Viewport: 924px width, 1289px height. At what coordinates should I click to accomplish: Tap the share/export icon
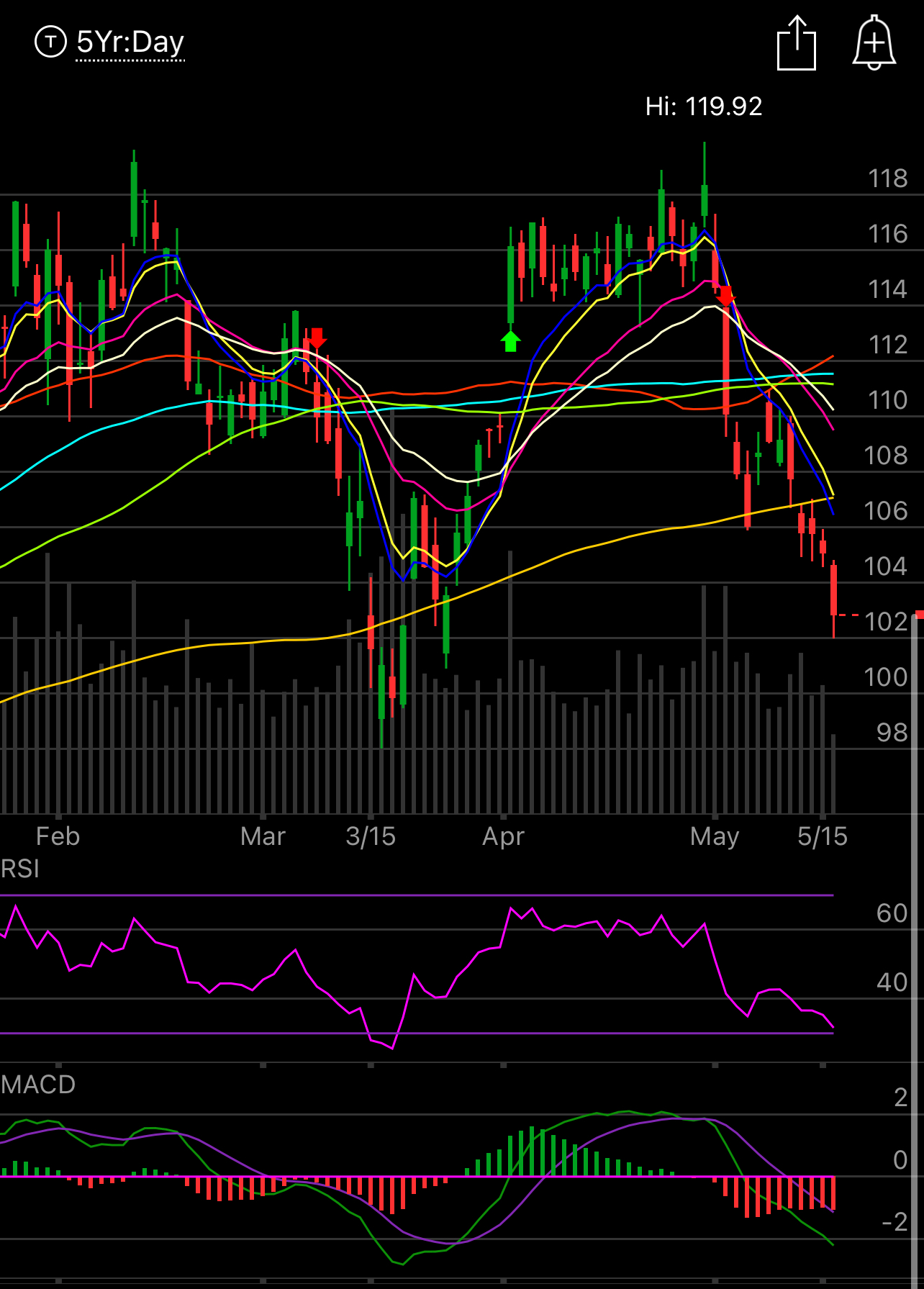[x=797, y=43]
